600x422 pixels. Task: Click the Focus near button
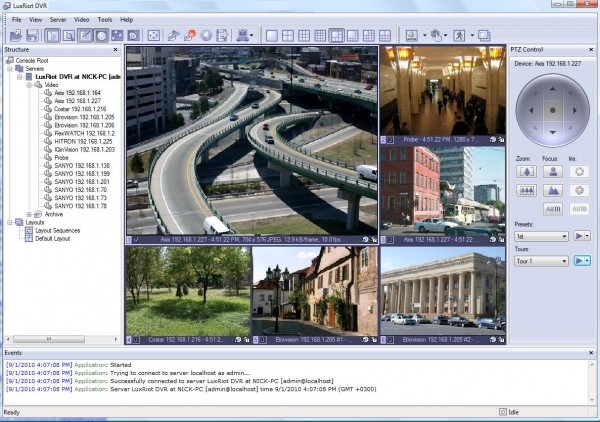point(550,171)
